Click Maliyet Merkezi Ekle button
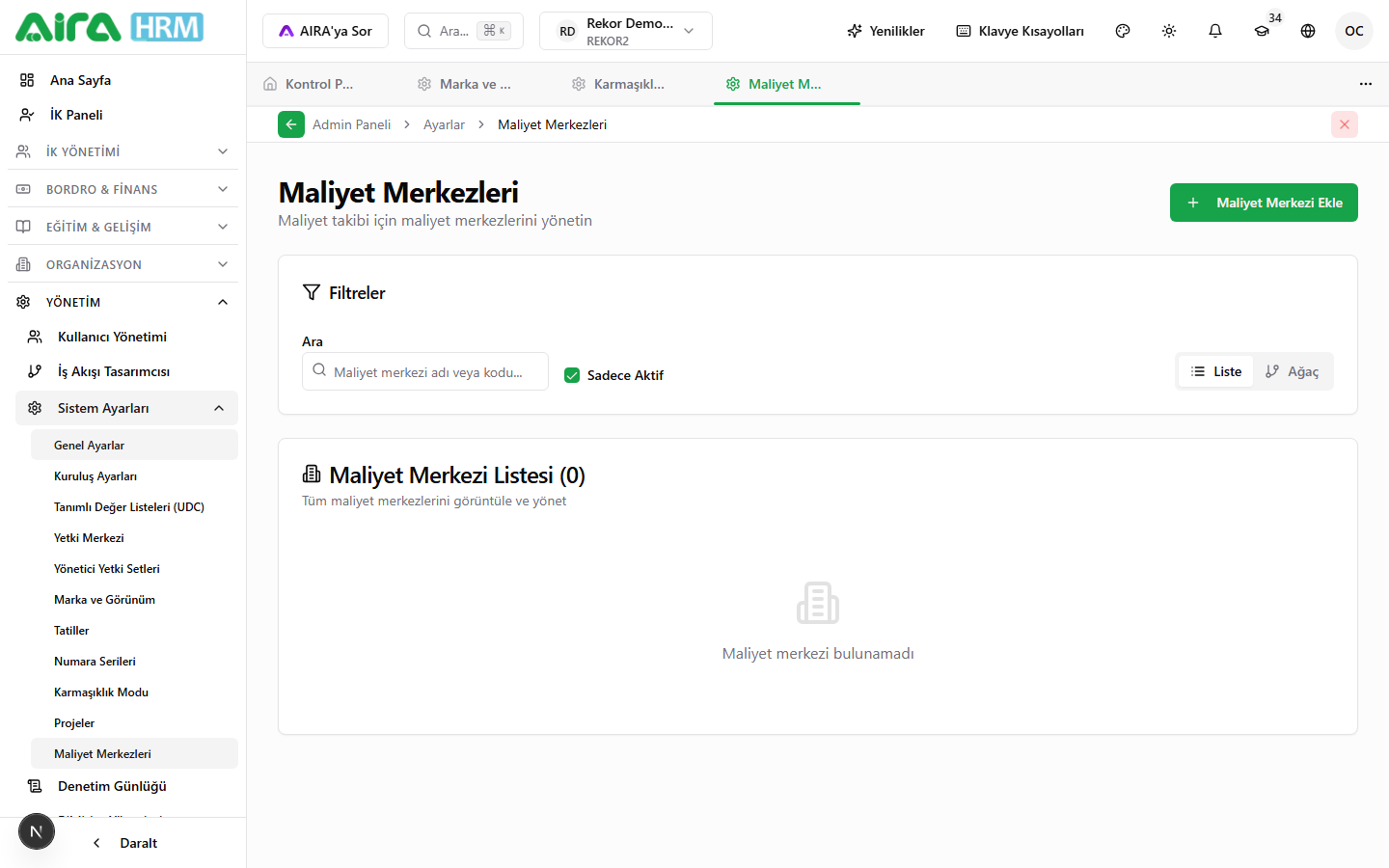This screenshot has width=1389, height=868. [1264, 203]
